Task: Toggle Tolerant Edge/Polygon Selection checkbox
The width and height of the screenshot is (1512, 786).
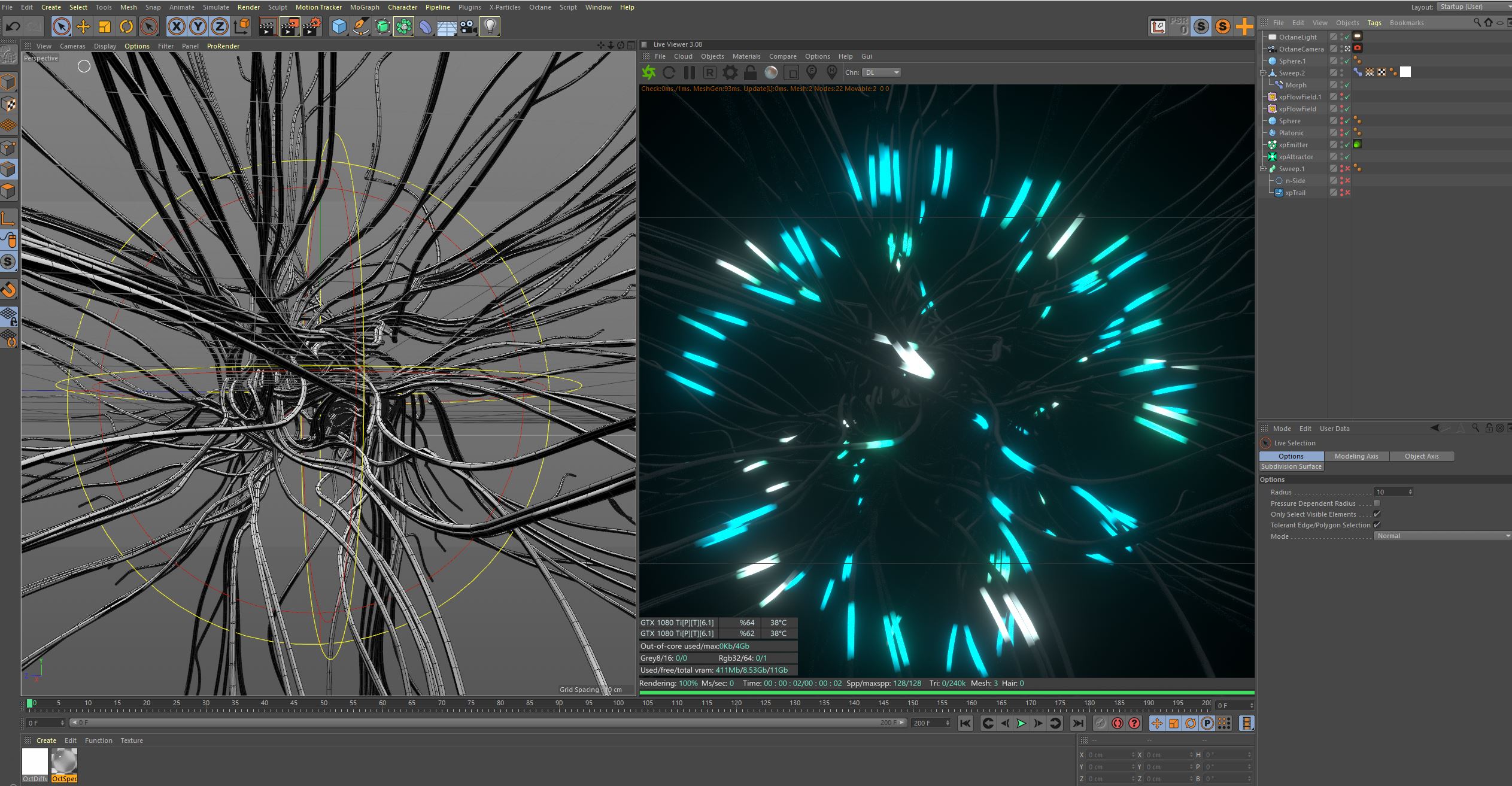Action: [x=1377, y=525]
